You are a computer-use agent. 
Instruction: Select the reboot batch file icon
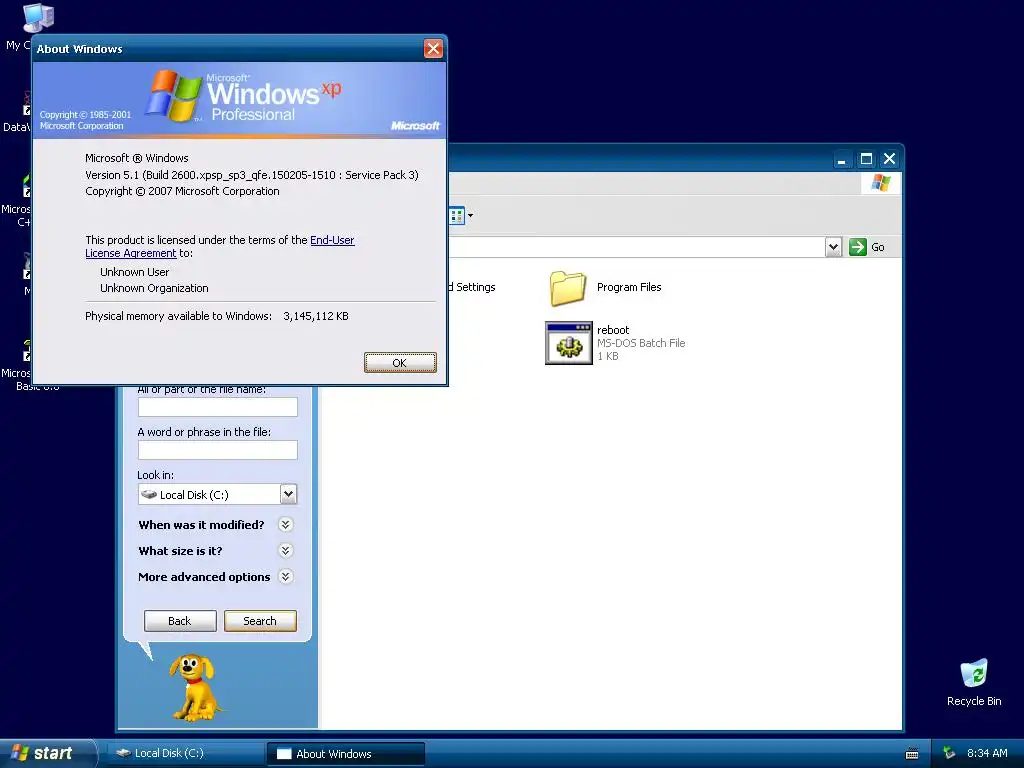[569, 343]
